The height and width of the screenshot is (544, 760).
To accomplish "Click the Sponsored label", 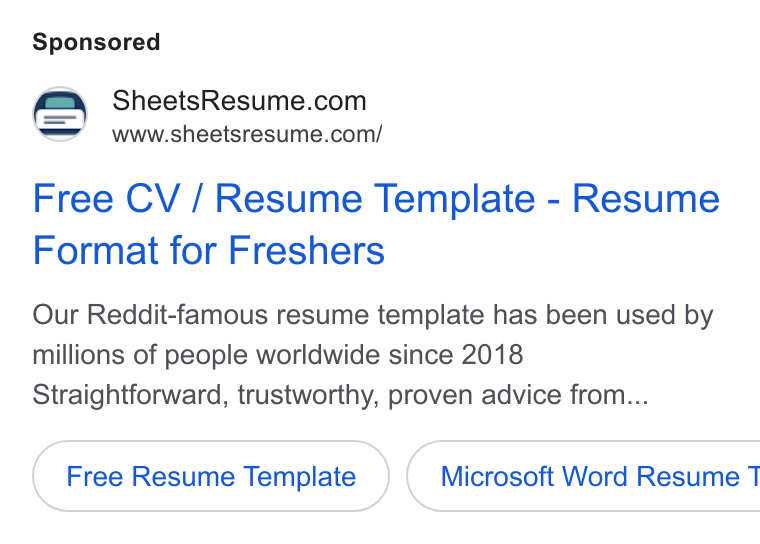I will coord(96,42).
